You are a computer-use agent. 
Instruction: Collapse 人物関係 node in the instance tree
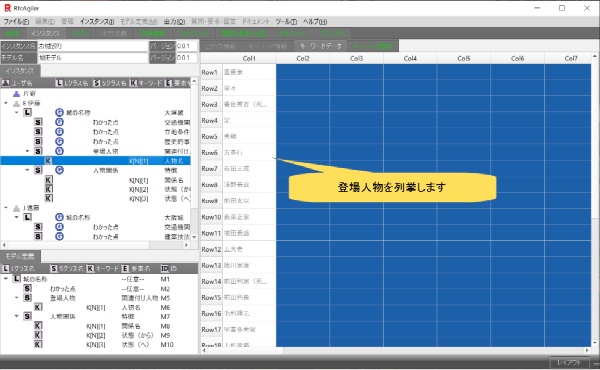click(x=27, y=170)
